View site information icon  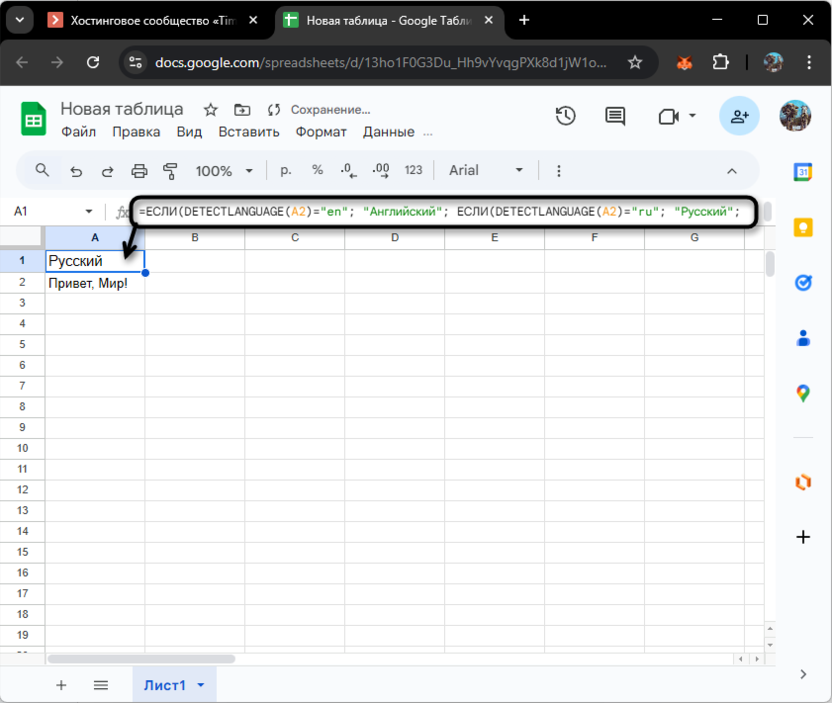point(135,63)
